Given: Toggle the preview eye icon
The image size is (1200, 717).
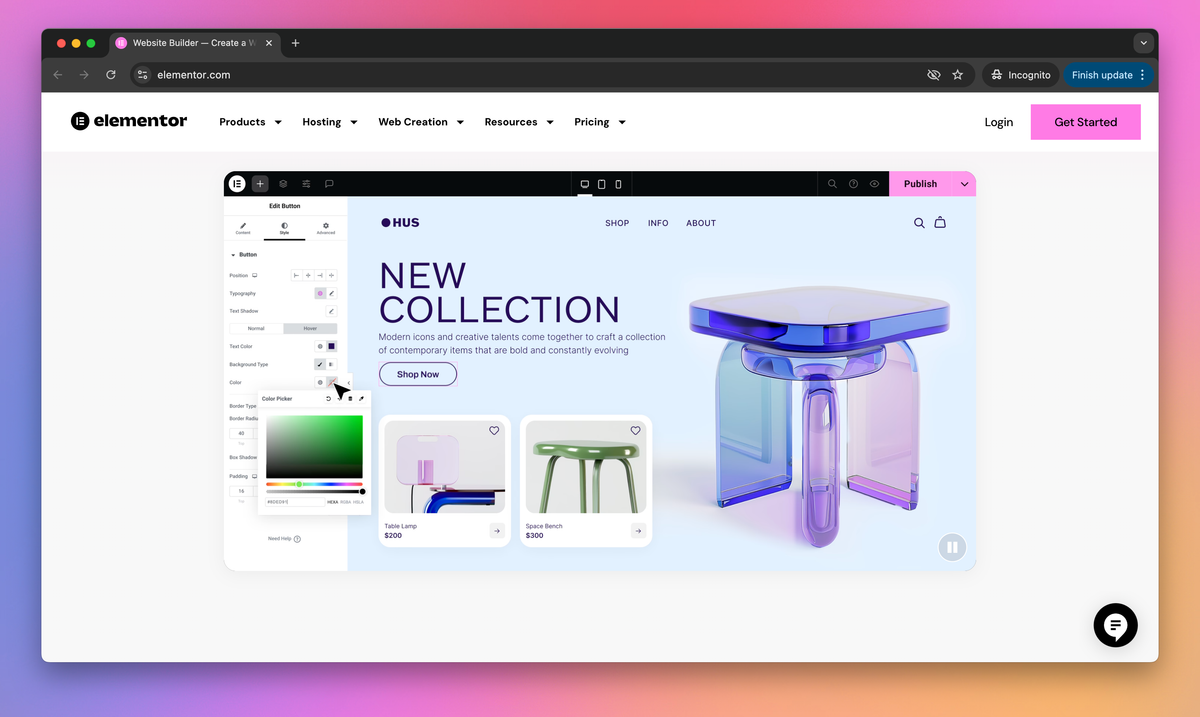Looking at the screenshot, I should click(x=874, y=184).
